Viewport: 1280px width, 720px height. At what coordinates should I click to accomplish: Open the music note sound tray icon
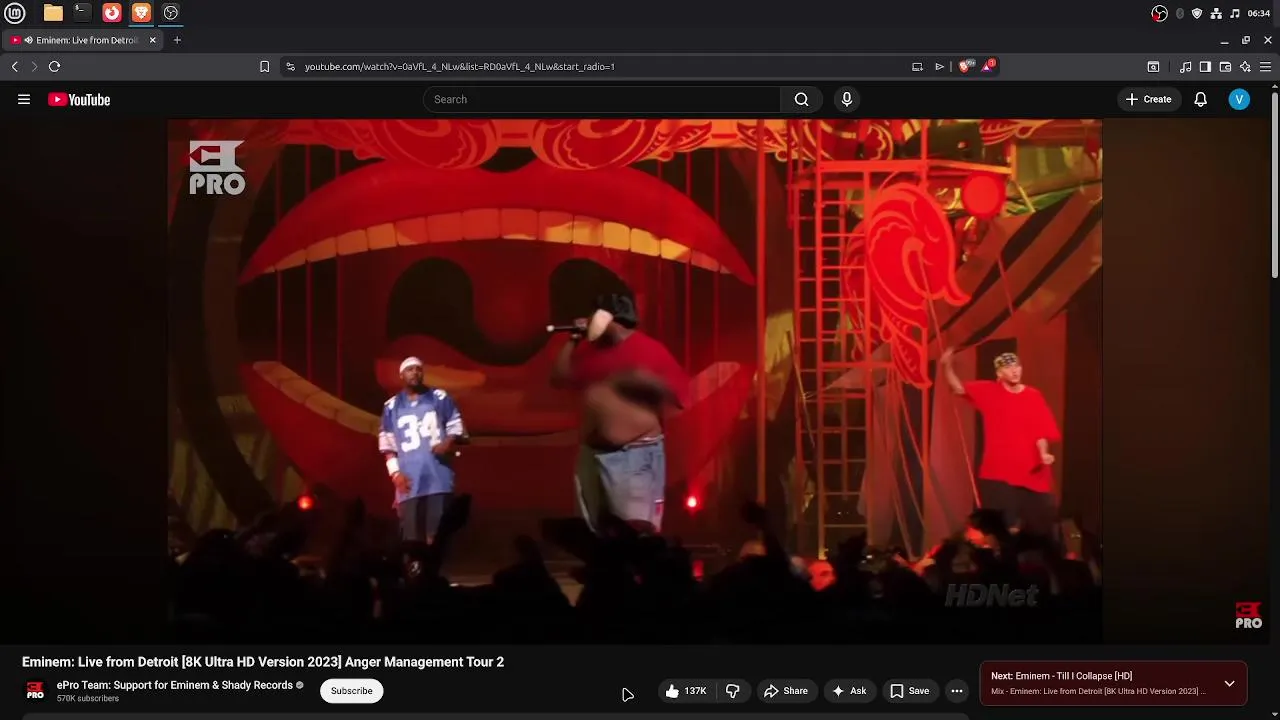pos(1235,13)
